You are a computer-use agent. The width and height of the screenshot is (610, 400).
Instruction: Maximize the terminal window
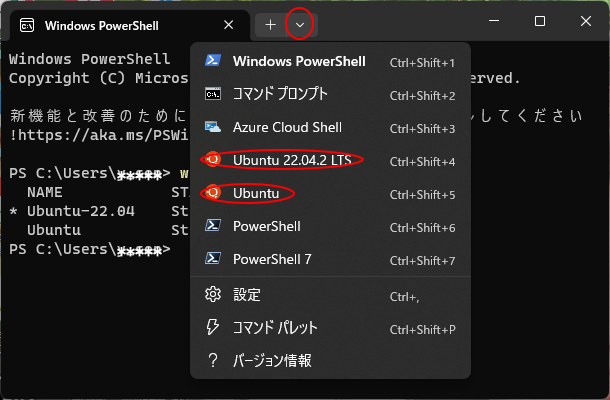click(x=540, y=21)
